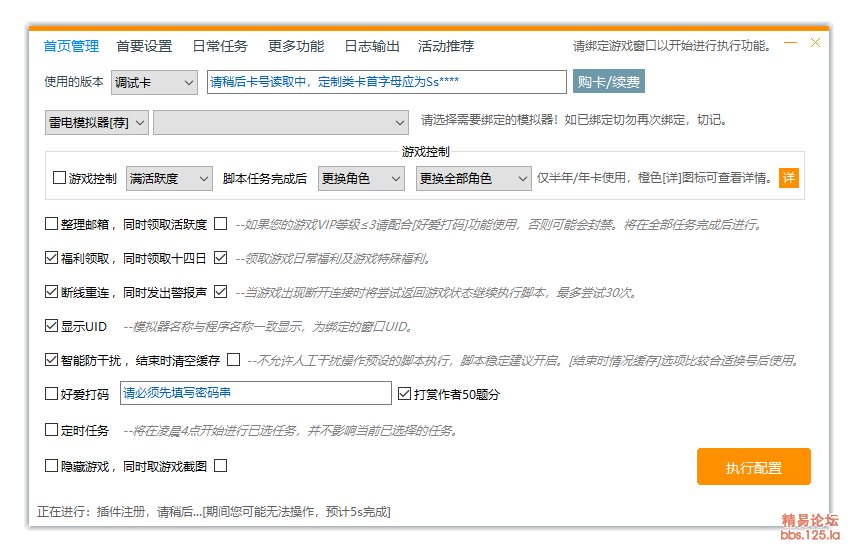This screenshot has width=853, height=552.
Task: Tick the 定时任务 checkbox
Action: [x=52, y=430]
